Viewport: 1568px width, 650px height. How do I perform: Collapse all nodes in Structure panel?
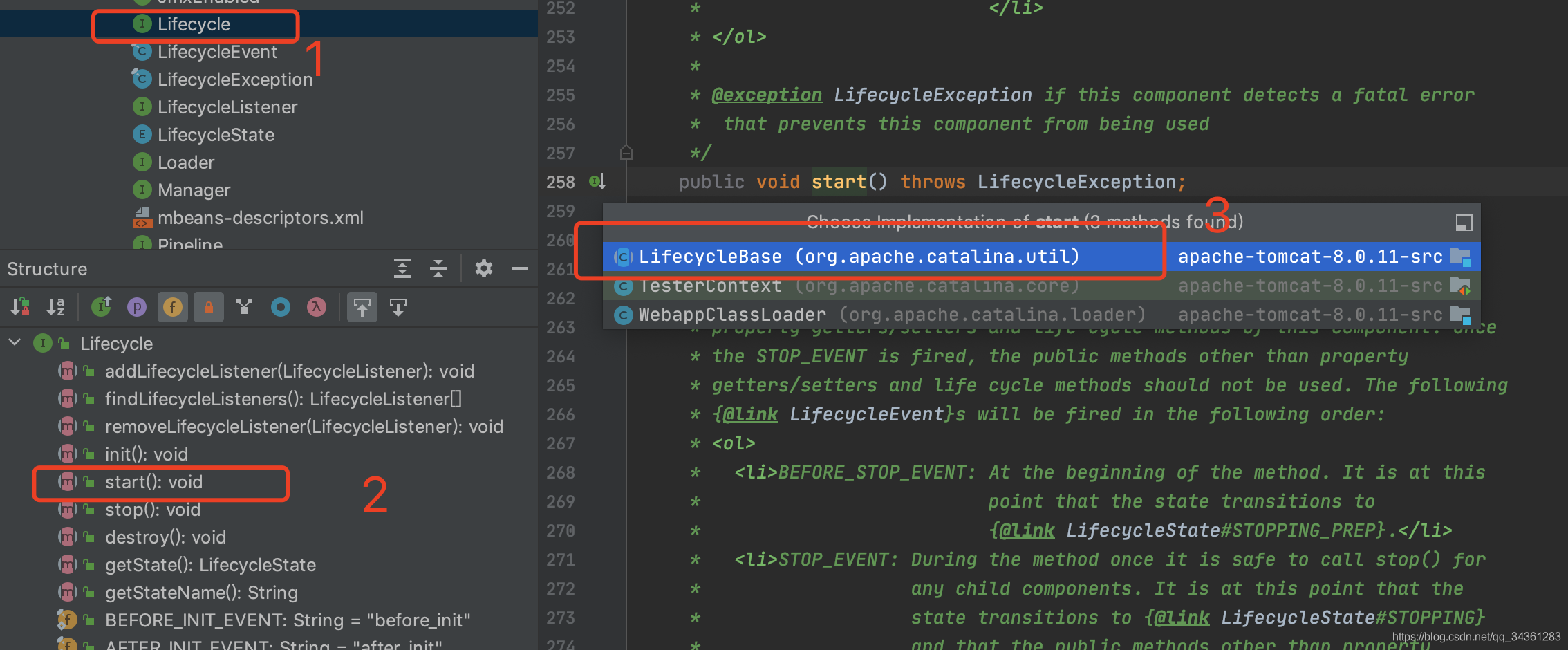click(x=438, y=268)
